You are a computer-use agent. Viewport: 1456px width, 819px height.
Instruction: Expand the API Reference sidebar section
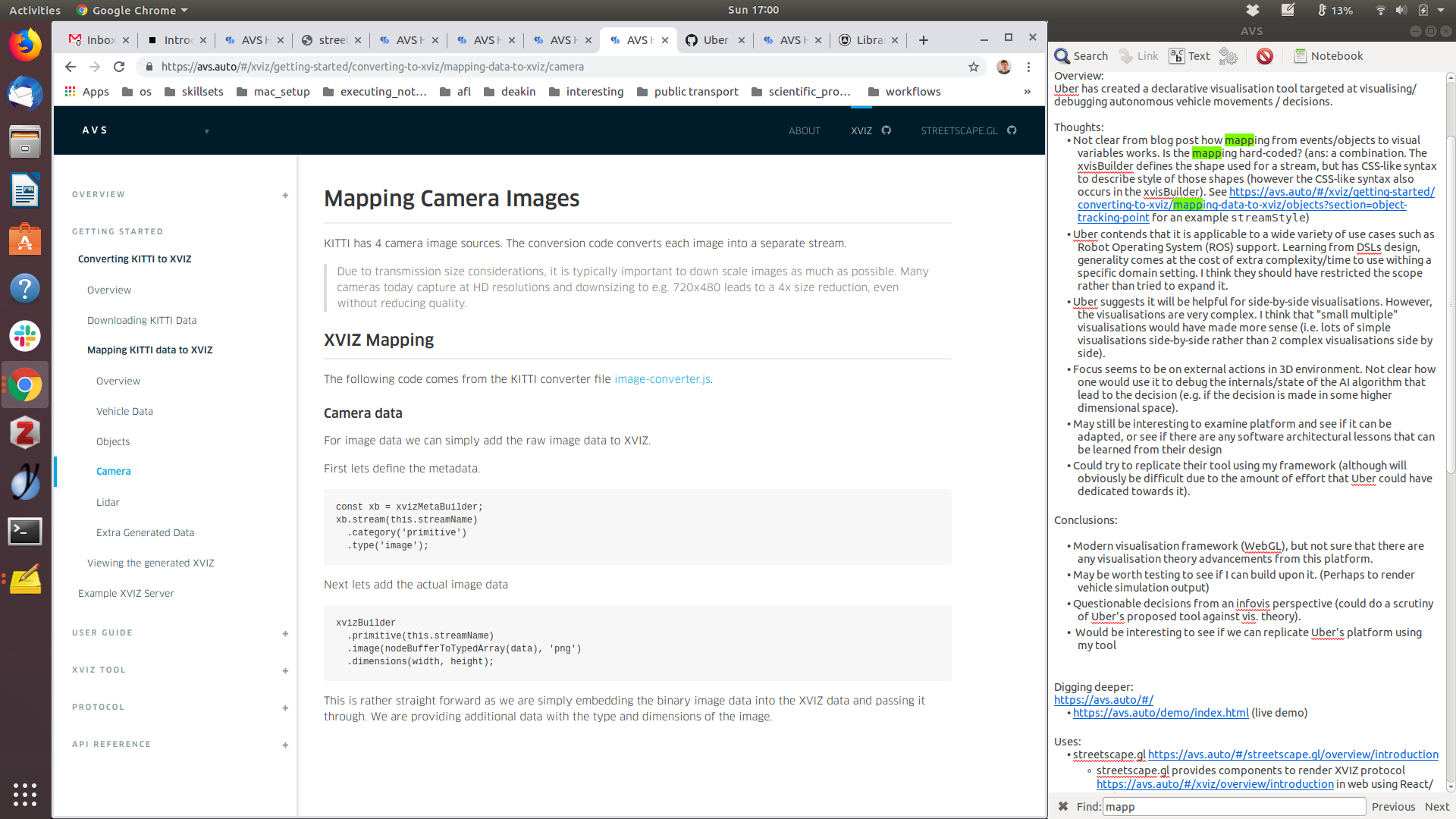pos(285,745)
